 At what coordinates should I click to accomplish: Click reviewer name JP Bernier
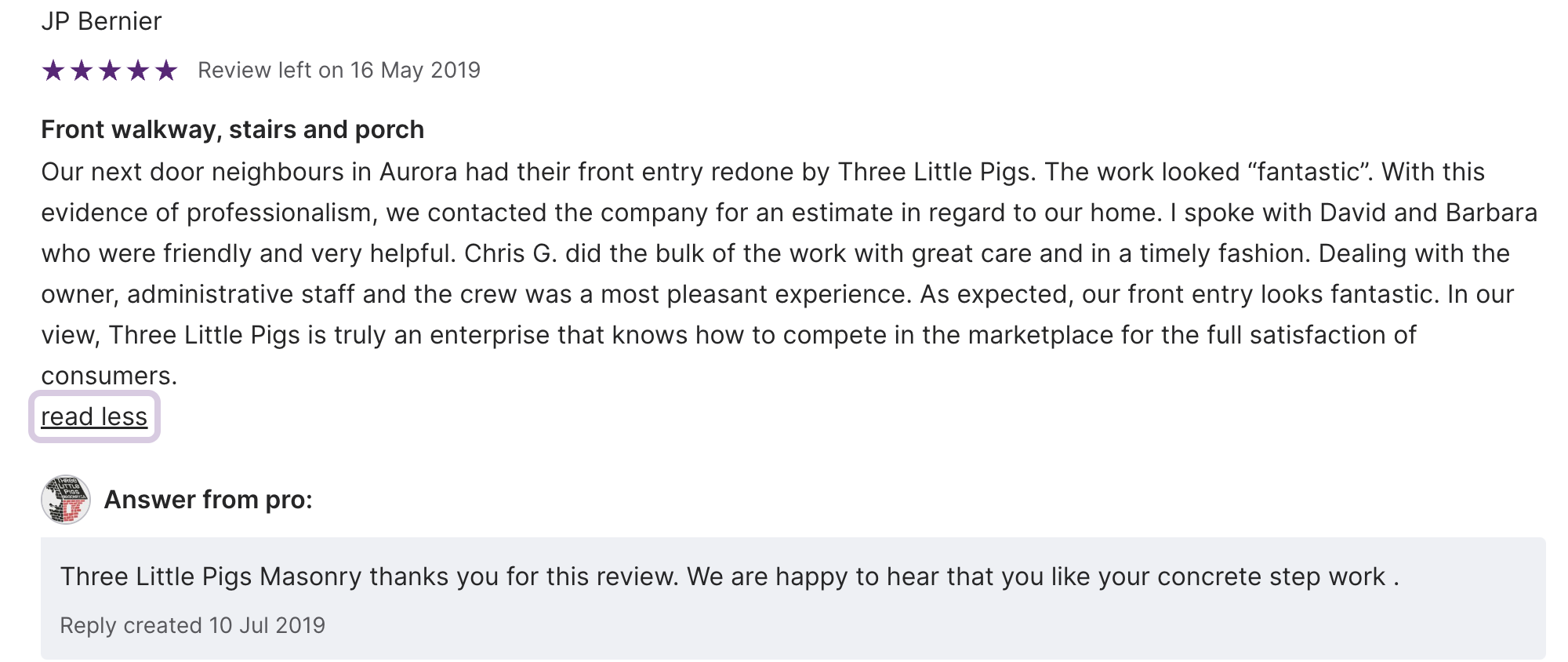pos(101,21)
